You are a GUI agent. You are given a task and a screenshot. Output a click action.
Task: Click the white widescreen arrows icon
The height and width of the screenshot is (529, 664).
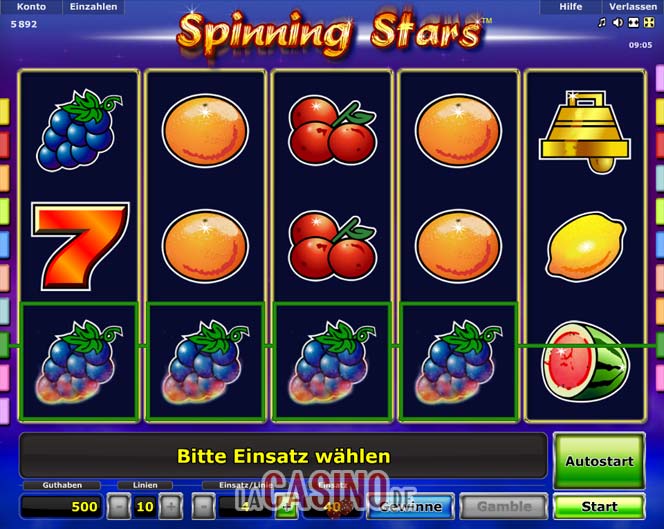coord(634,23)
